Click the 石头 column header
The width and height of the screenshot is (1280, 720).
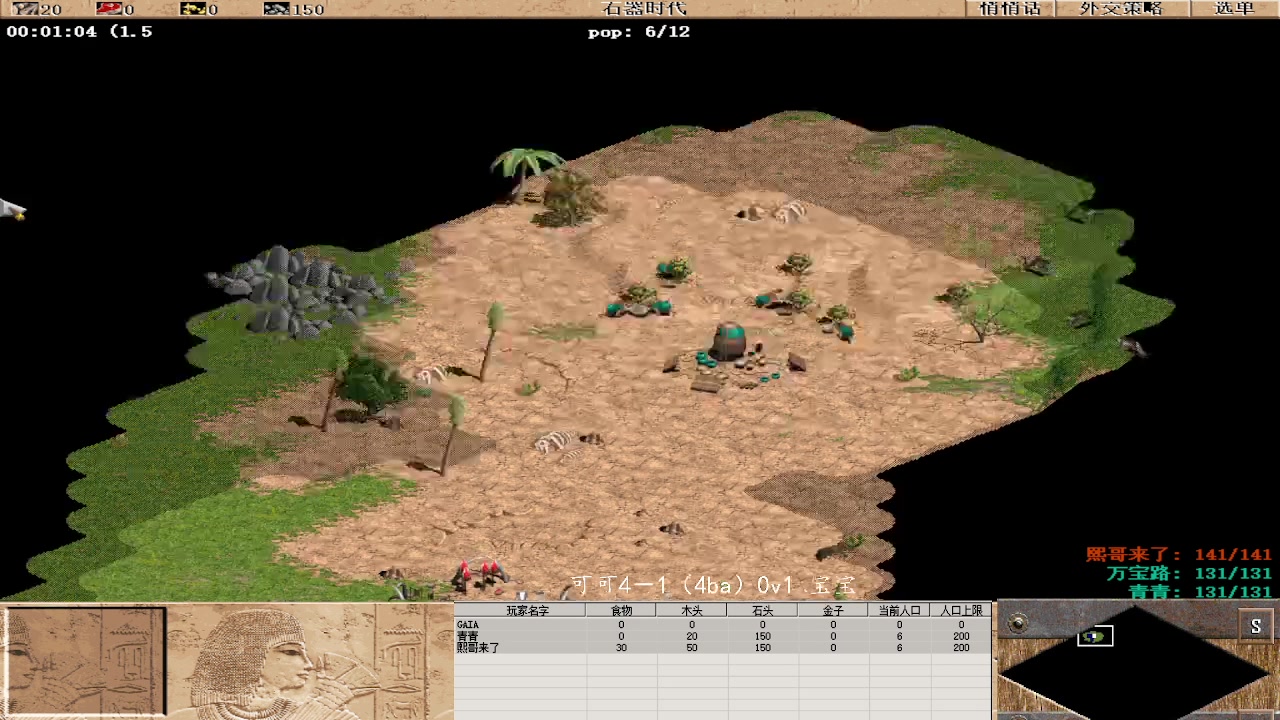pyautogui.click(x=762, y=610)
